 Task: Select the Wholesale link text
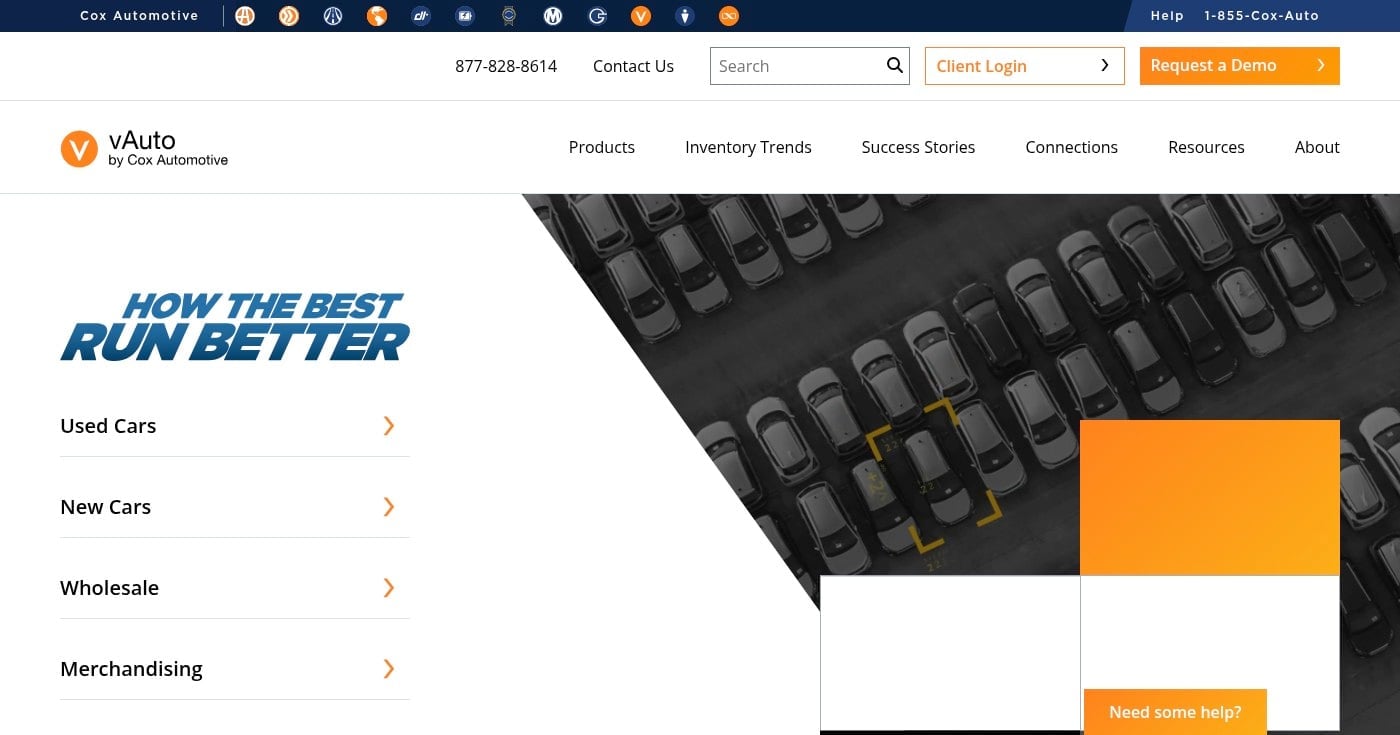[109, 588]
